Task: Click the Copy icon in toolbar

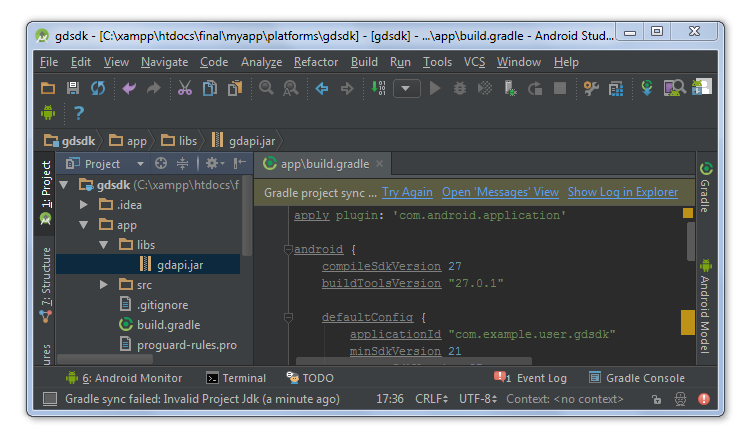Action: tap(210, 88)
